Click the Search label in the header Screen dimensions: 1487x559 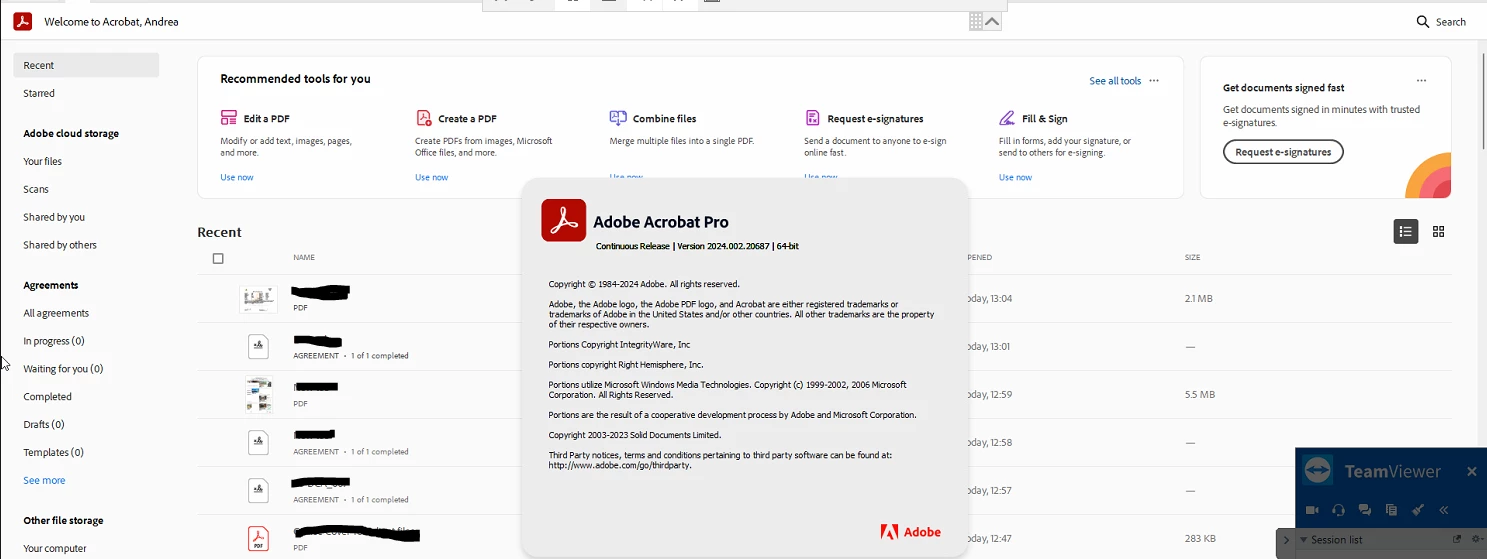pos(1451,22)
